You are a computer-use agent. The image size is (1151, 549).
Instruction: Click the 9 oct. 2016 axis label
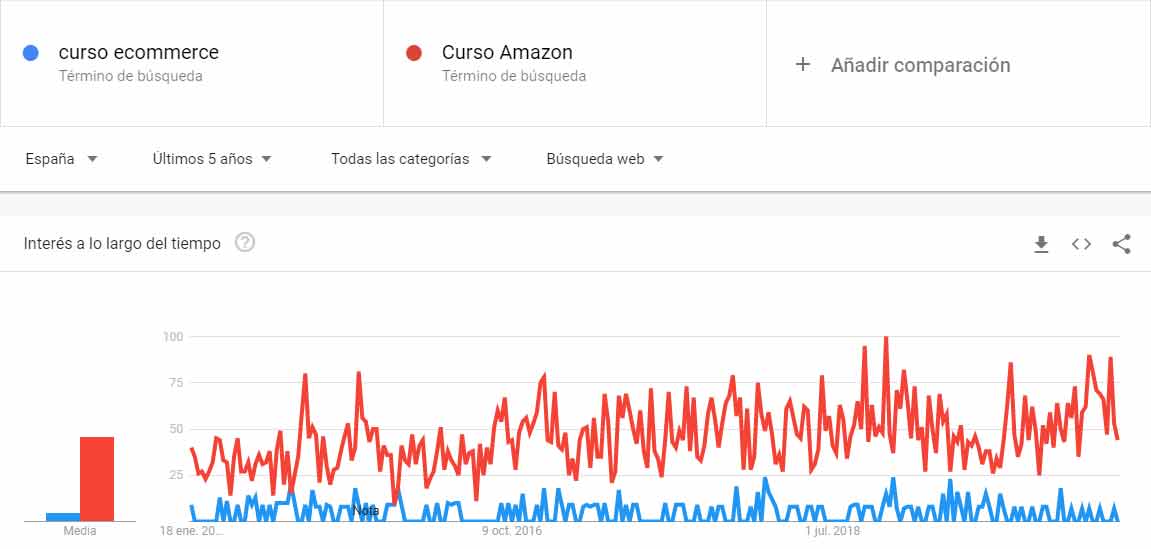point(511,531)
